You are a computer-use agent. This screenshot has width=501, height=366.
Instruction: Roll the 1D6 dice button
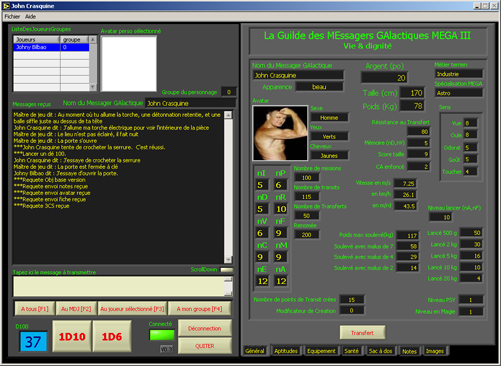(112, 336)
